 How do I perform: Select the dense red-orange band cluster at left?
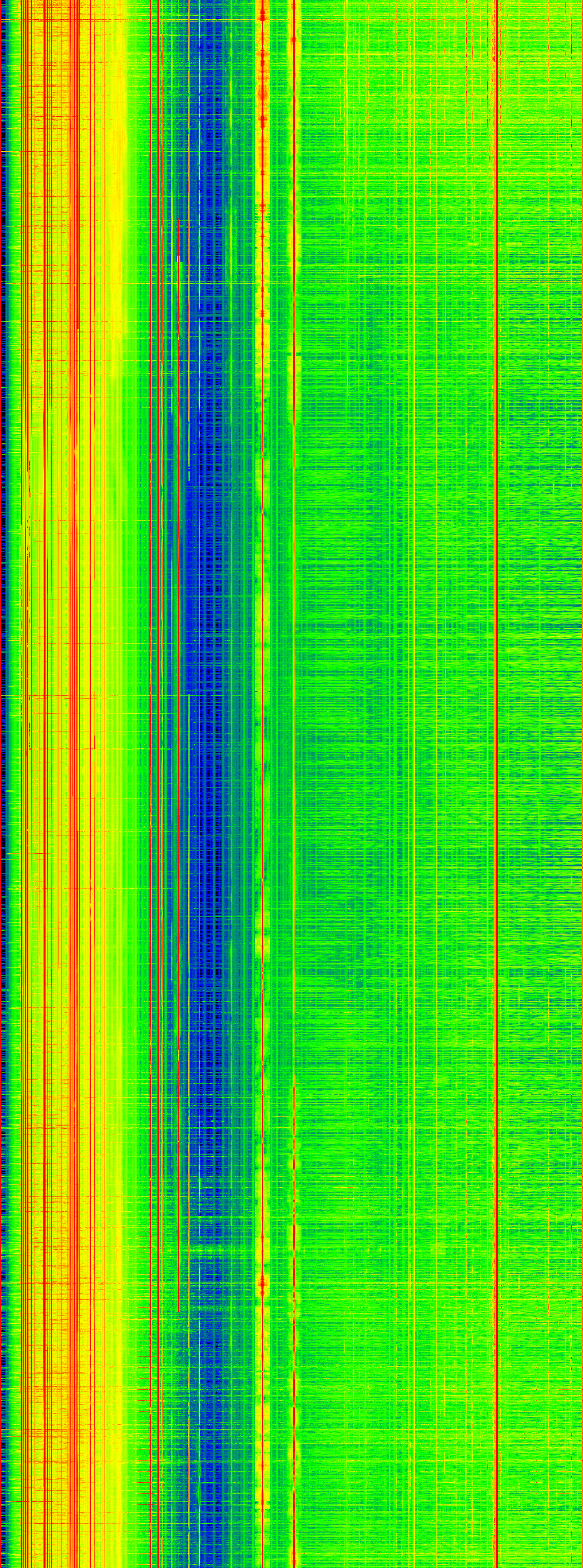coord(48,791)
